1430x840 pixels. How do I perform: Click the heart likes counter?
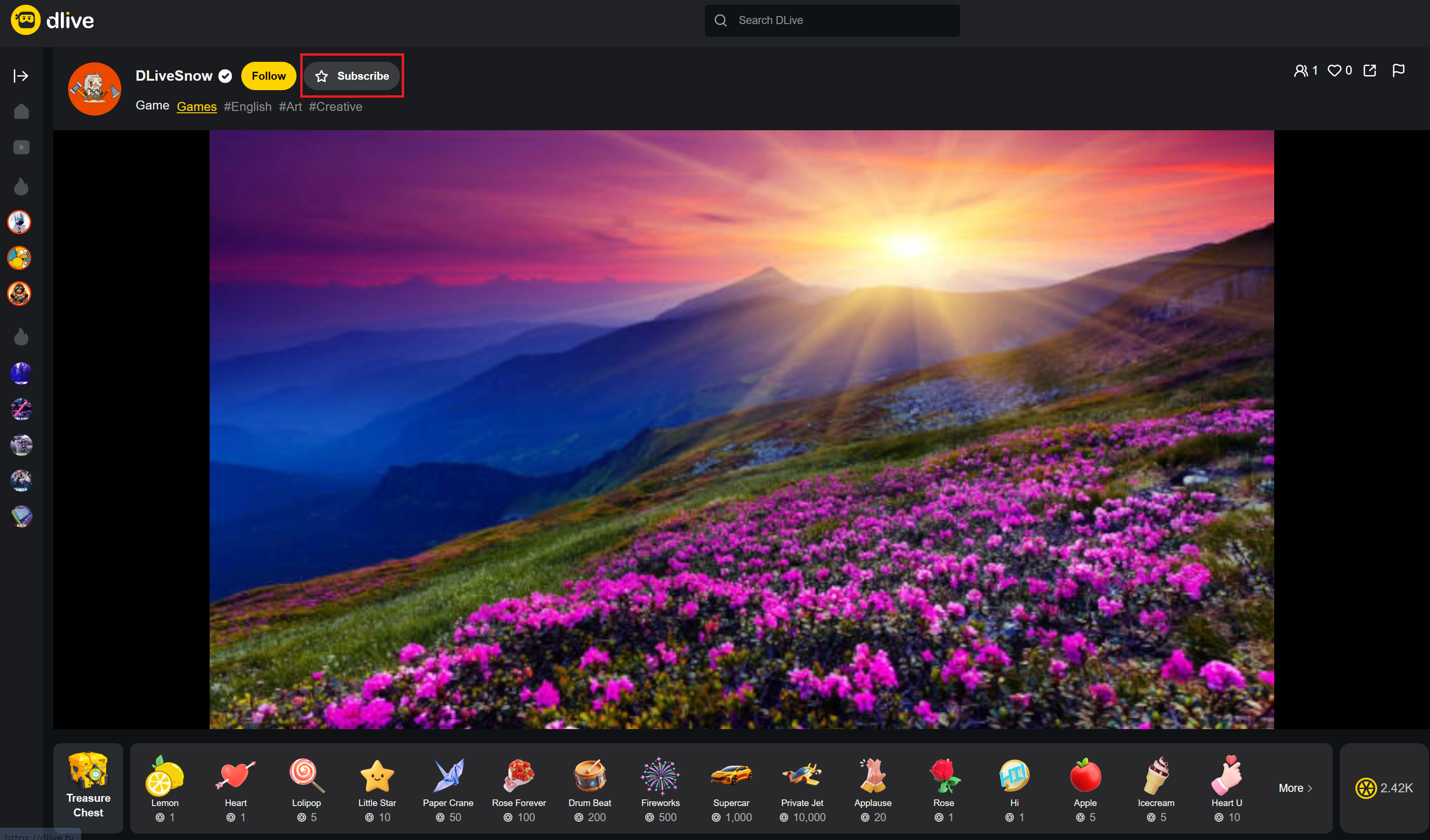point(1339,71)
